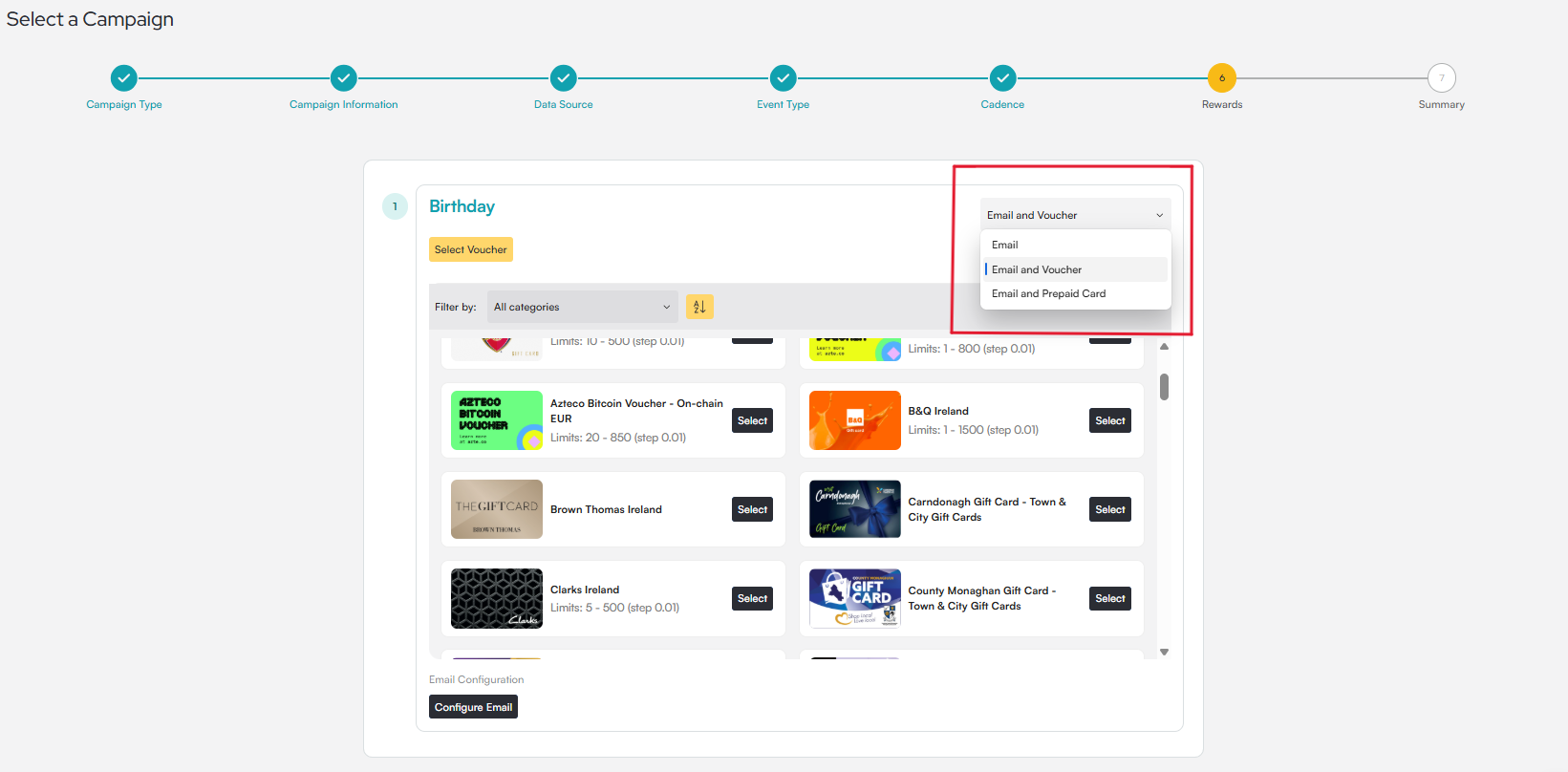Choose the Email option

tap(1075, 245)
